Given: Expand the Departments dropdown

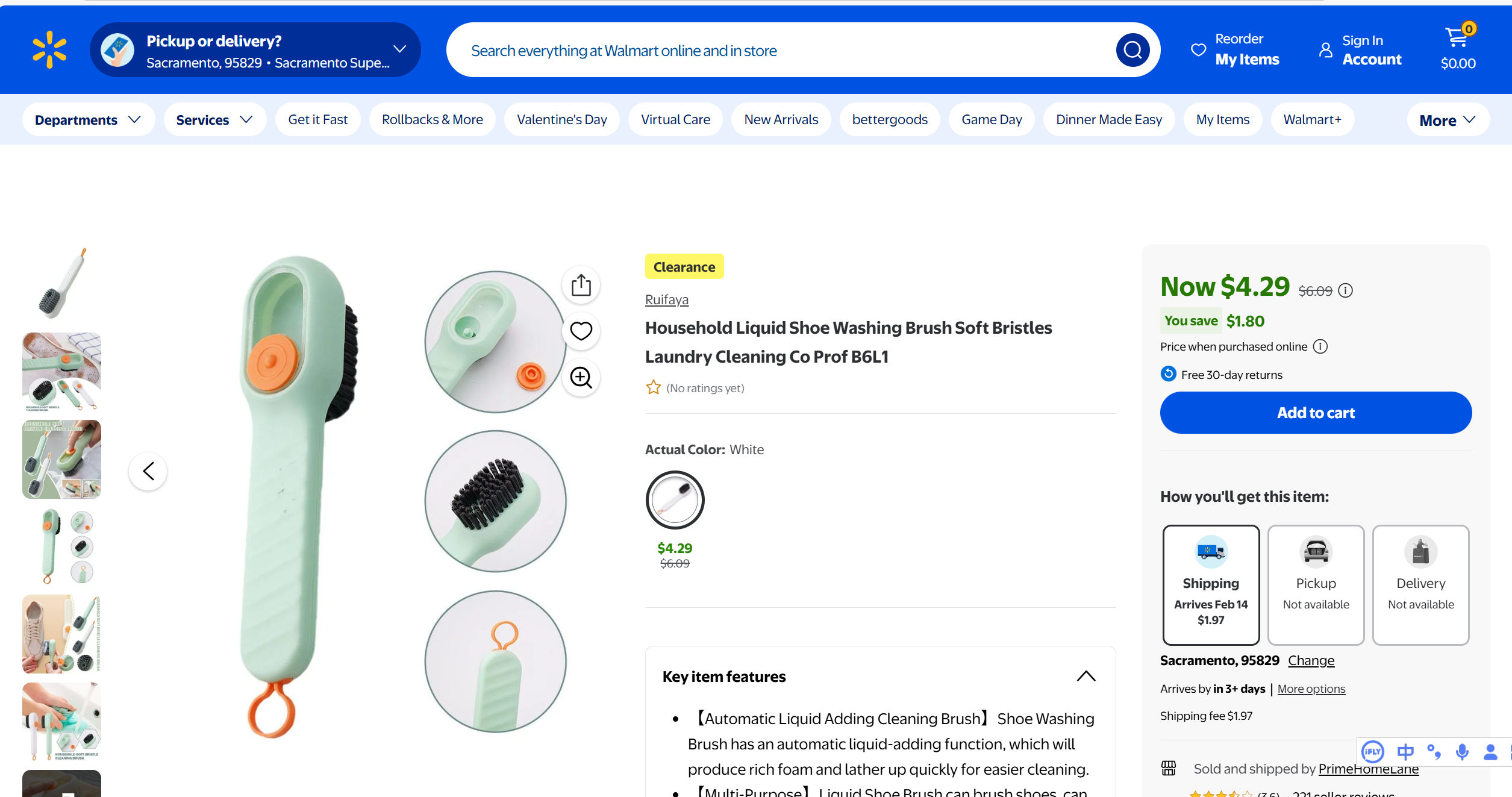Looking at the screenshot, I should point(88,120).
